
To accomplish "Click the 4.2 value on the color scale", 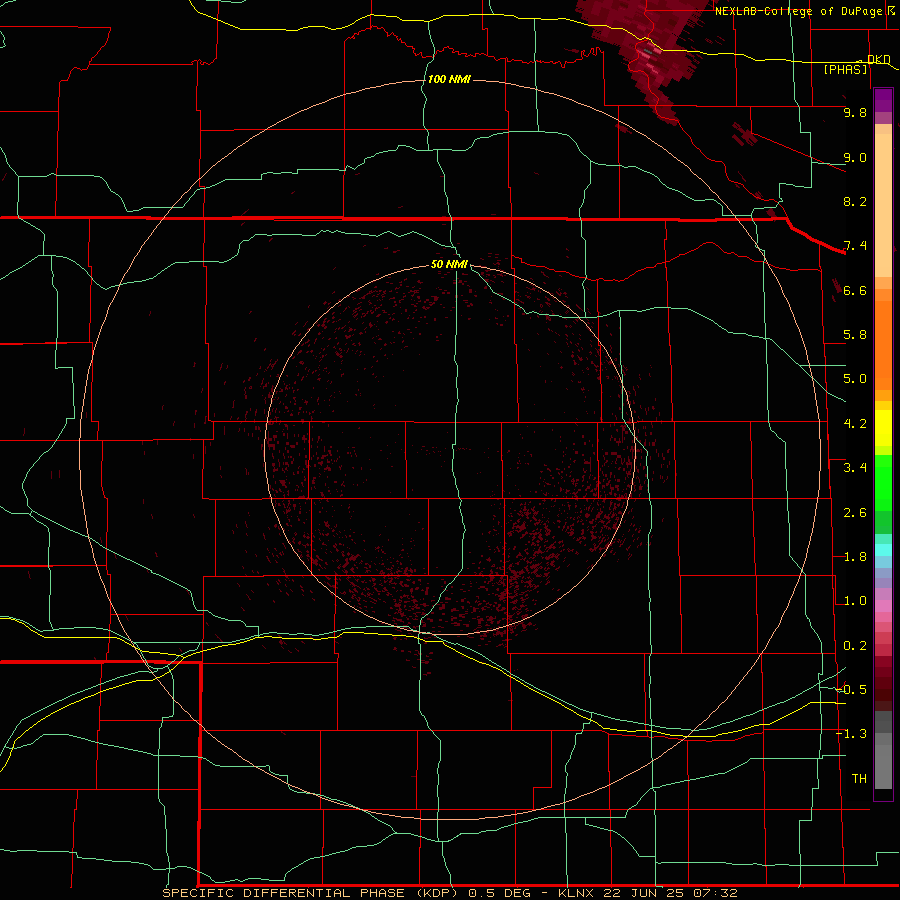I will pyautogui.click(x=855, y=424).
